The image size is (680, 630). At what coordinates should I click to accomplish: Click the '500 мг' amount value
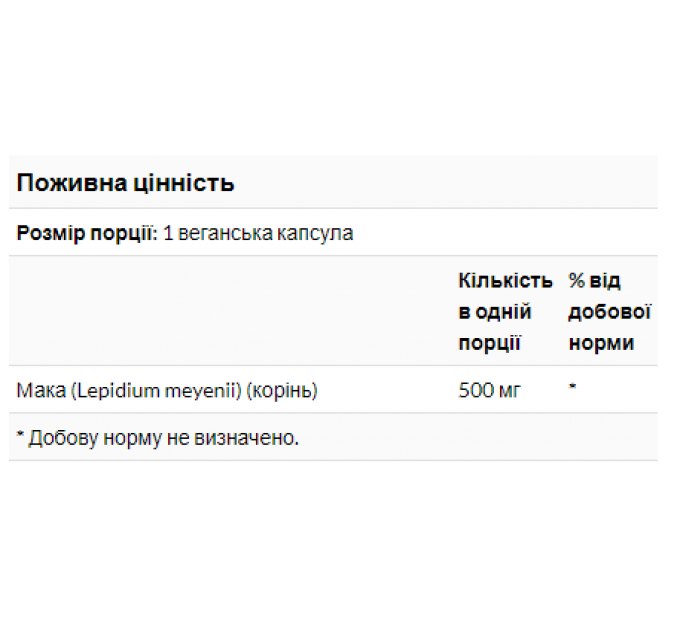[489, 390]
